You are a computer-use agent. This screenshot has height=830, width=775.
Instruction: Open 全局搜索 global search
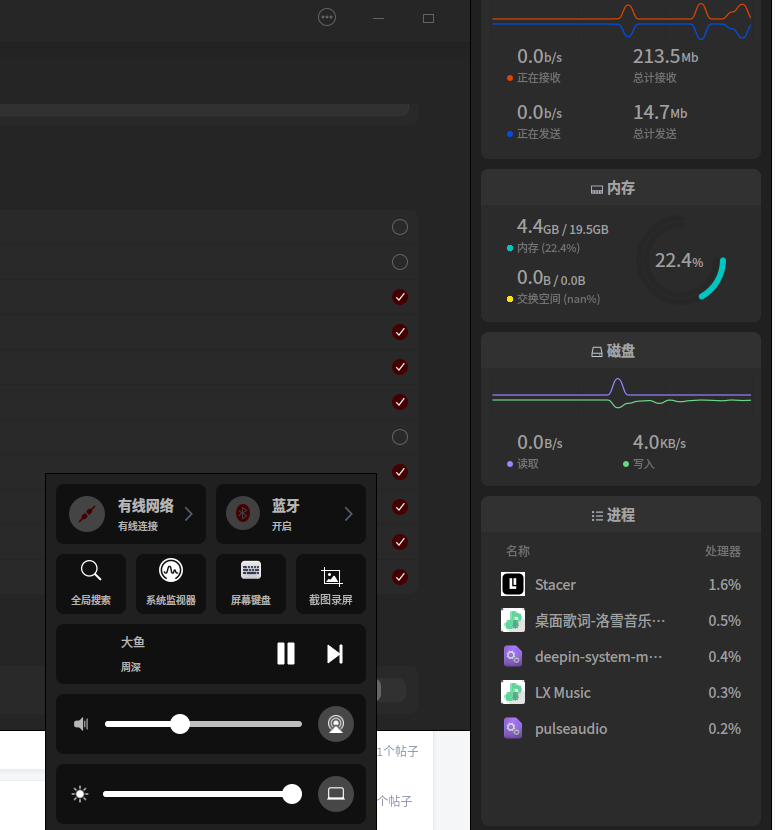[91, 584]
